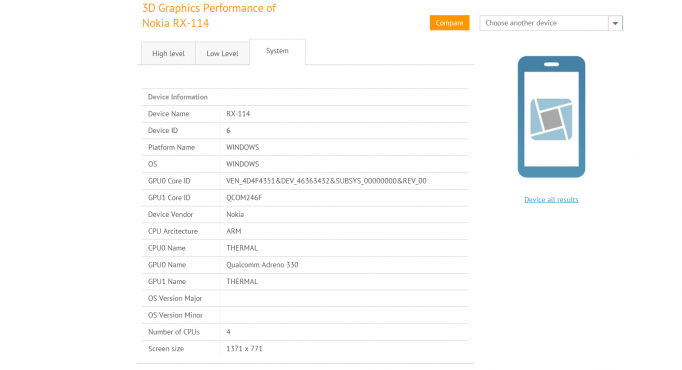Click the benchmark logo inside phone screen
682x370 pixels.
[551, 119]
